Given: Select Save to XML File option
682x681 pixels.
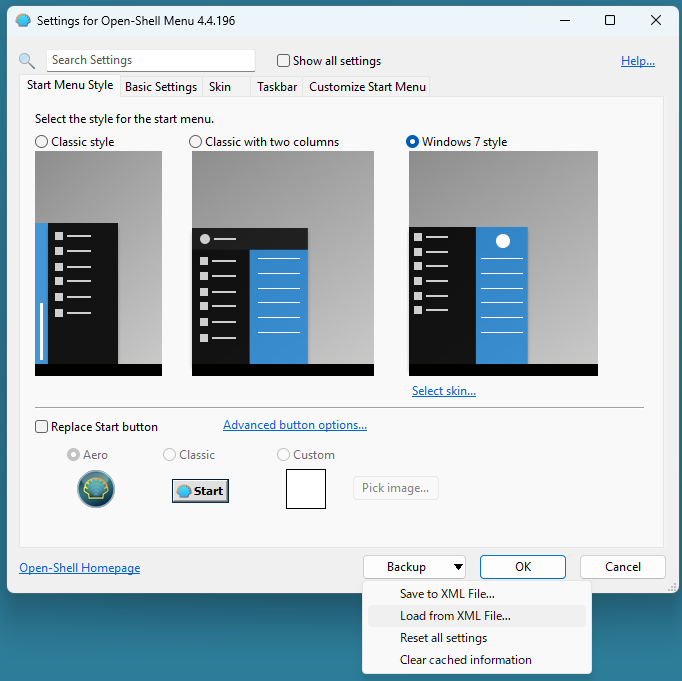Looking at the screenshot, I should click(x=447, y=594).
